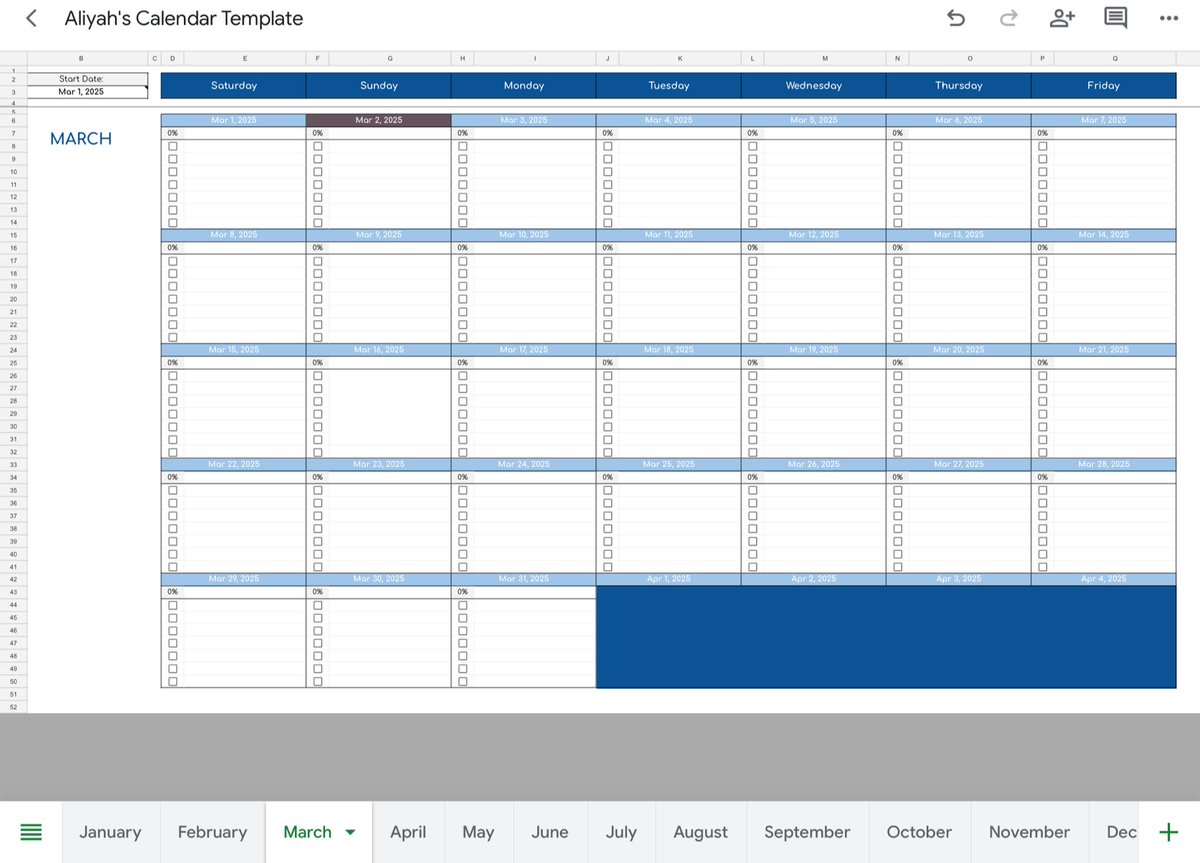Switch to the September sheet tab

(x=807, y=831)
